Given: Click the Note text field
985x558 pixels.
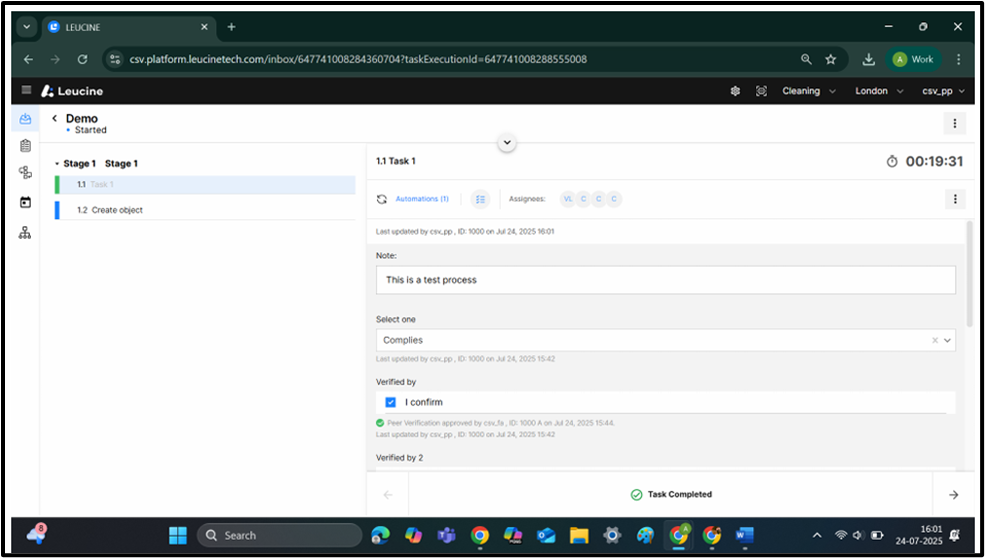Looking at the screenshot, I should coord(665,280).
